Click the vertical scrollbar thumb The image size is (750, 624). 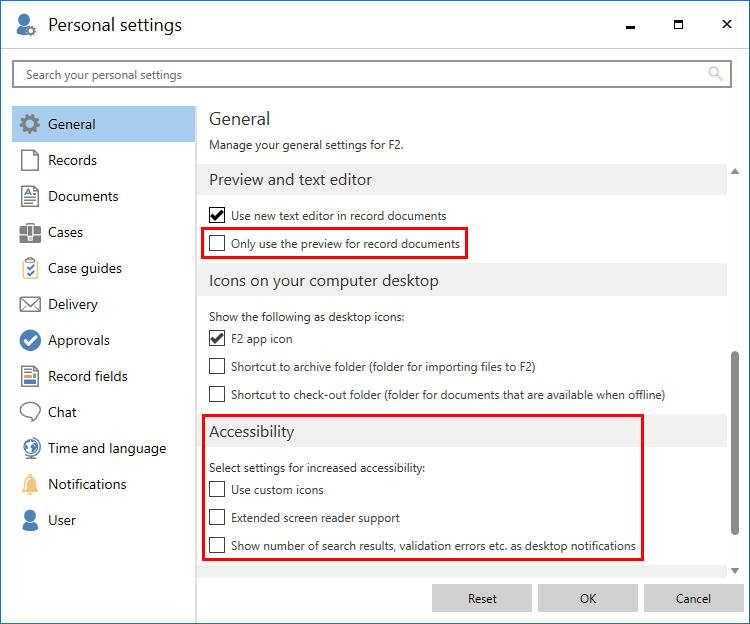[735, 443]
